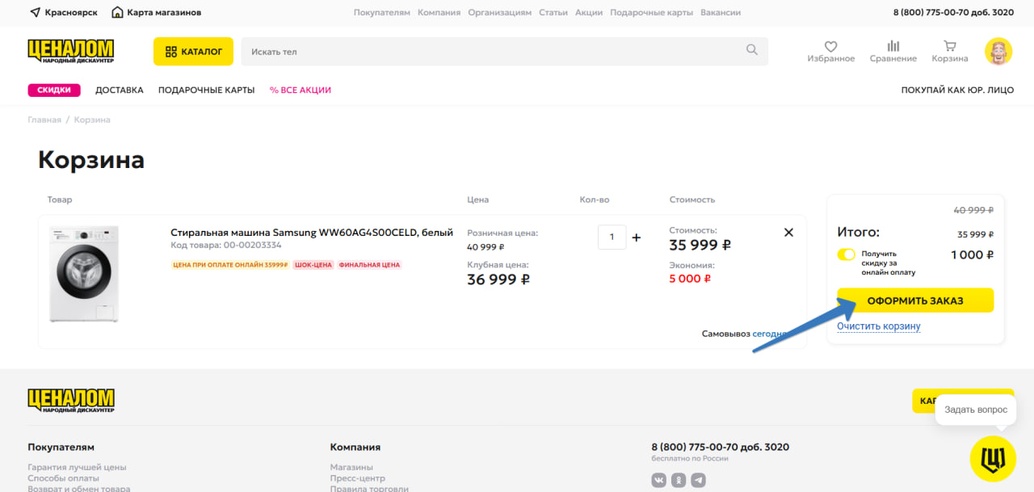This screenshot has height=492, width=1034.
Task: Open washing machine product thumbnail
Action: 84,274
